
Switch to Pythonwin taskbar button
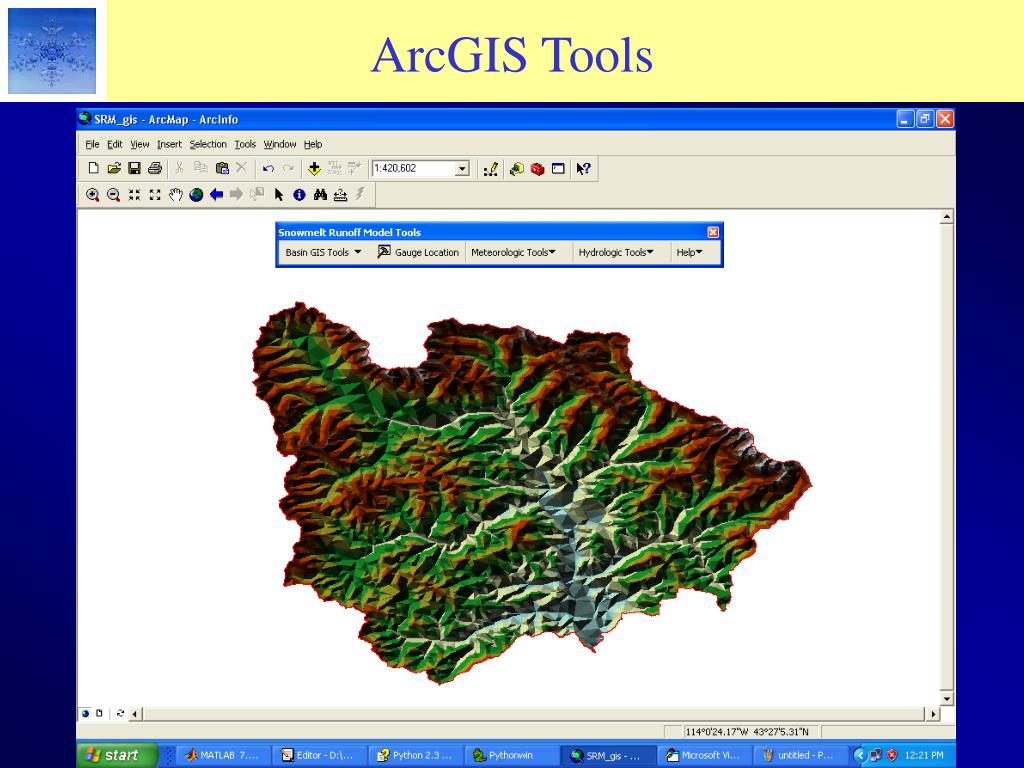click(x=510, y=755)
